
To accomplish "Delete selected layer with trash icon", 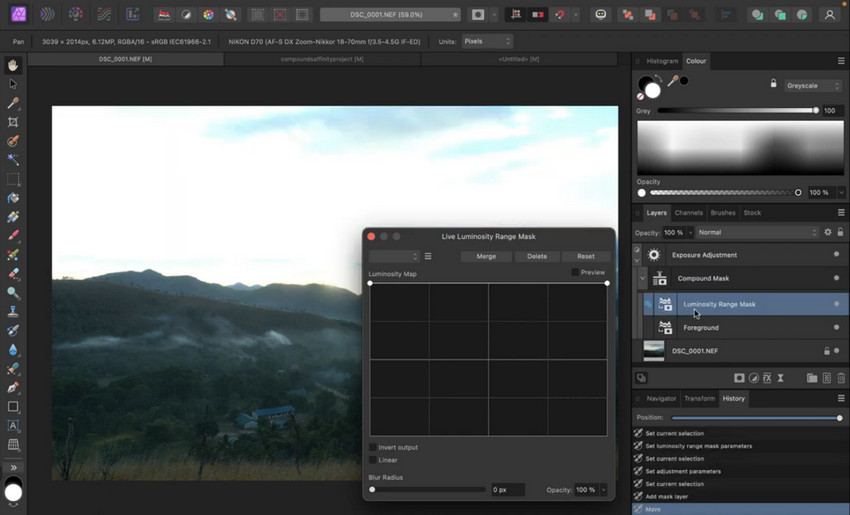I will pos(841,378).
